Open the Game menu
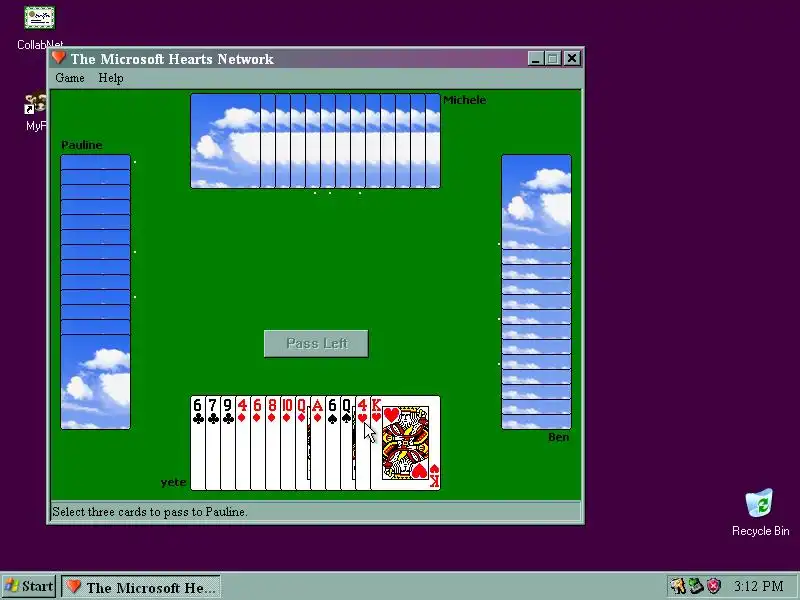This screenshot has height=600, width=800. tap(70, 78)
